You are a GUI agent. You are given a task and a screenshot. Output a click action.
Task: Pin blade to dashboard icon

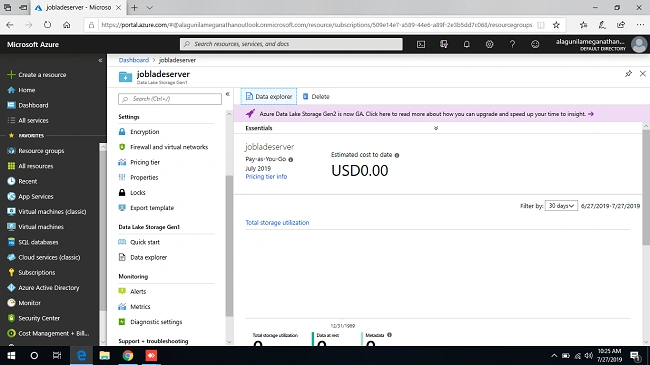(628, 74)
